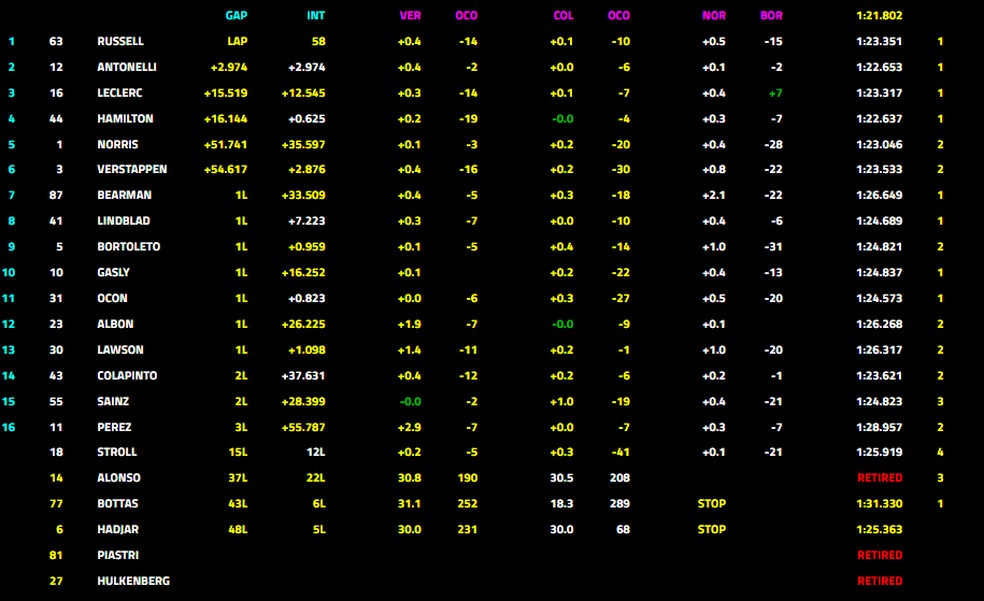Select the NOR comparison column header
The image size is (984, 601).
pyautogui.click(x=711, y=15)
